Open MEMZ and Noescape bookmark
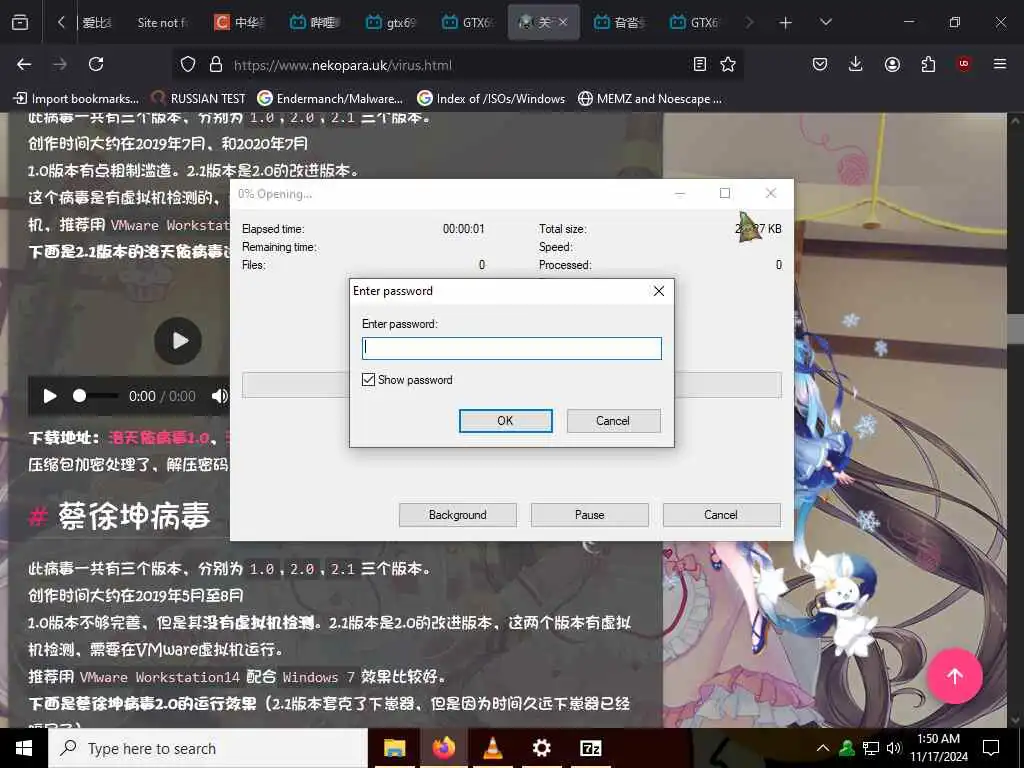This screenshot has height=768, width=1024. tap(650, 99)
